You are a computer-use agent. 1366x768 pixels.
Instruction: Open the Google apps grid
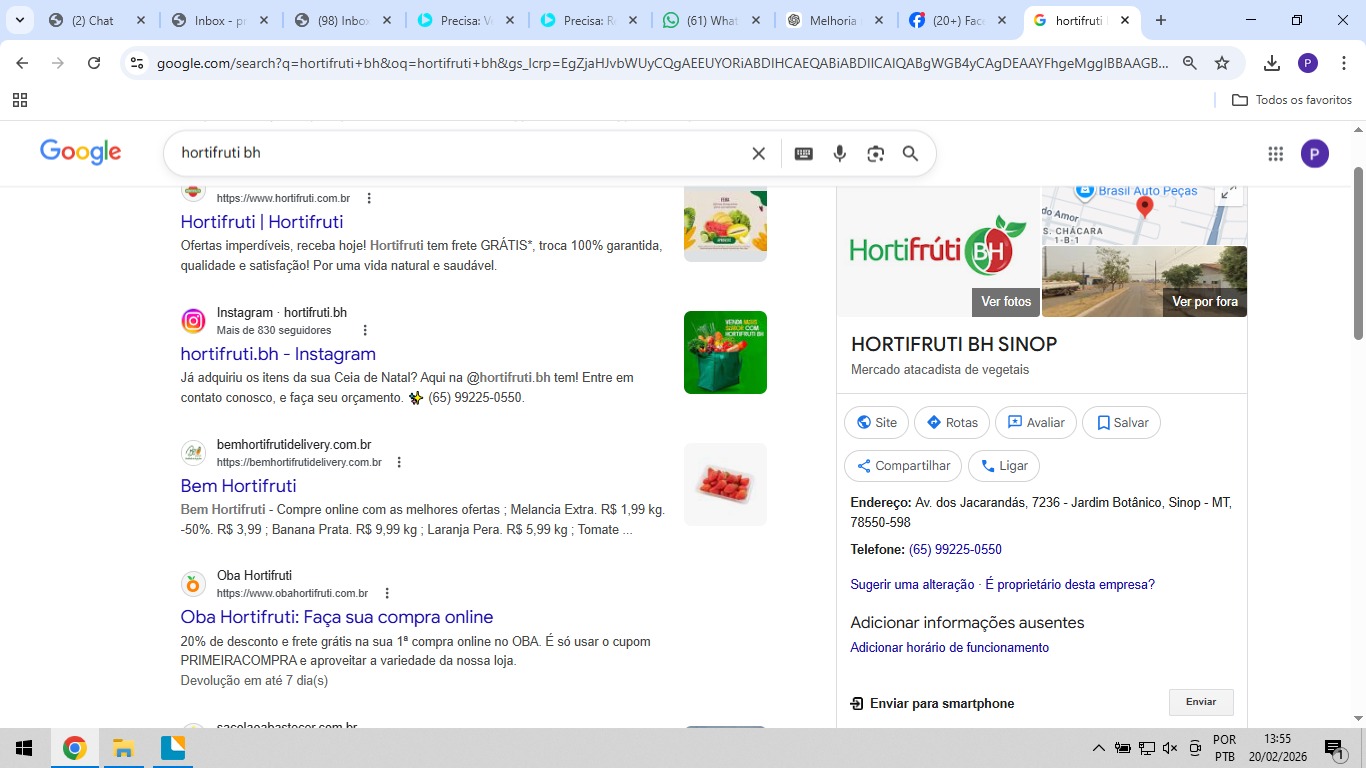coord(1275,153)
